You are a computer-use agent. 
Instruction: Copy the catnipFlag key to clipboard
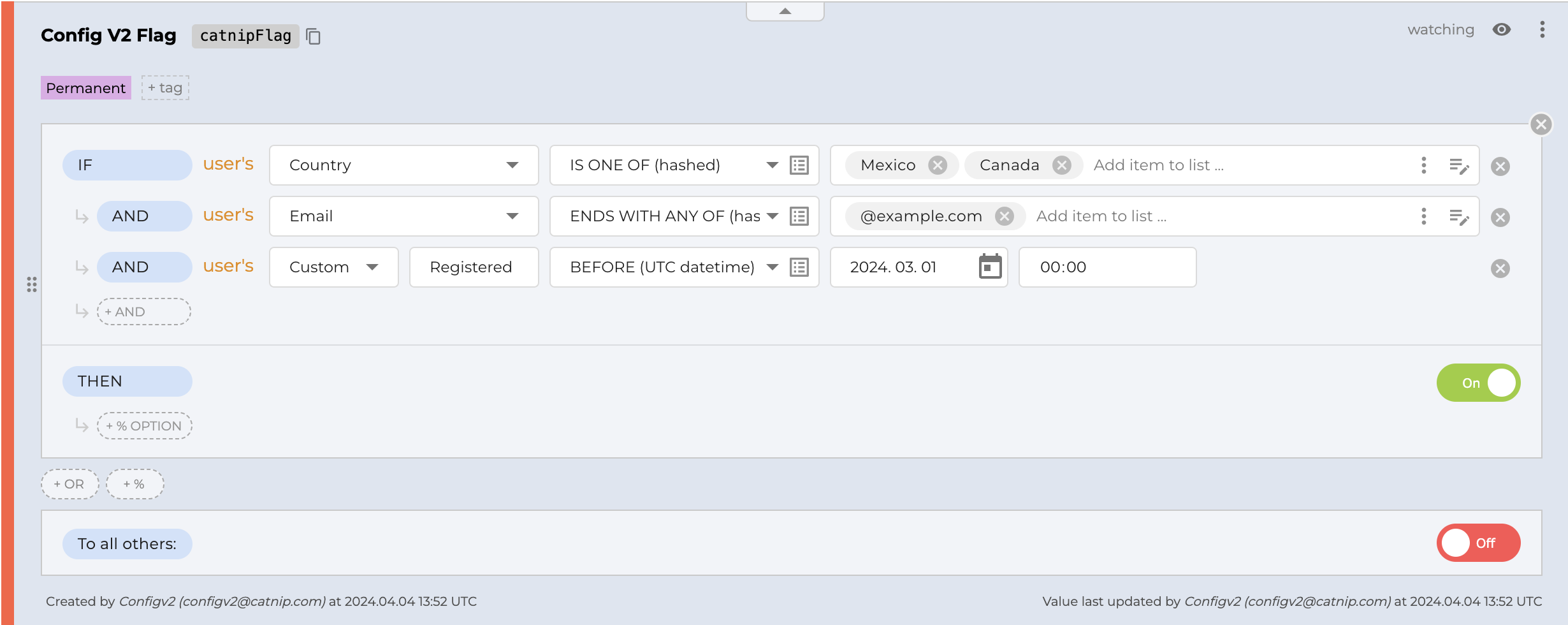tap(313, 36)
